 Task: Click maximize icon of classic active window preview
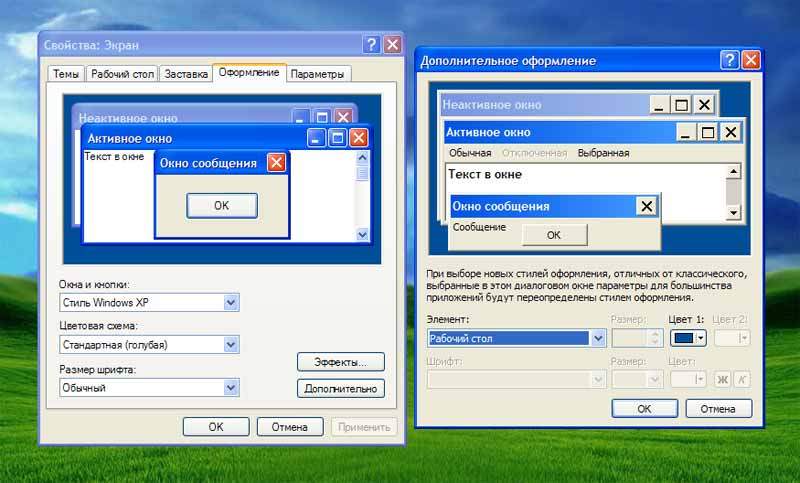[708, 133]
